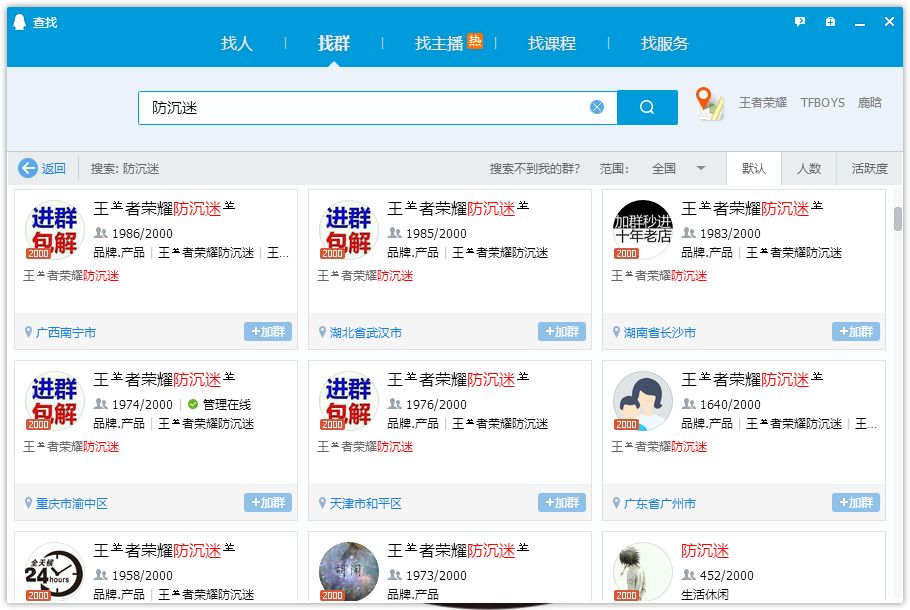Click the results vertical scrollbar thumb
Image resolution: width=910 pixels, height=610 pixels.
[x=897, y=219]
